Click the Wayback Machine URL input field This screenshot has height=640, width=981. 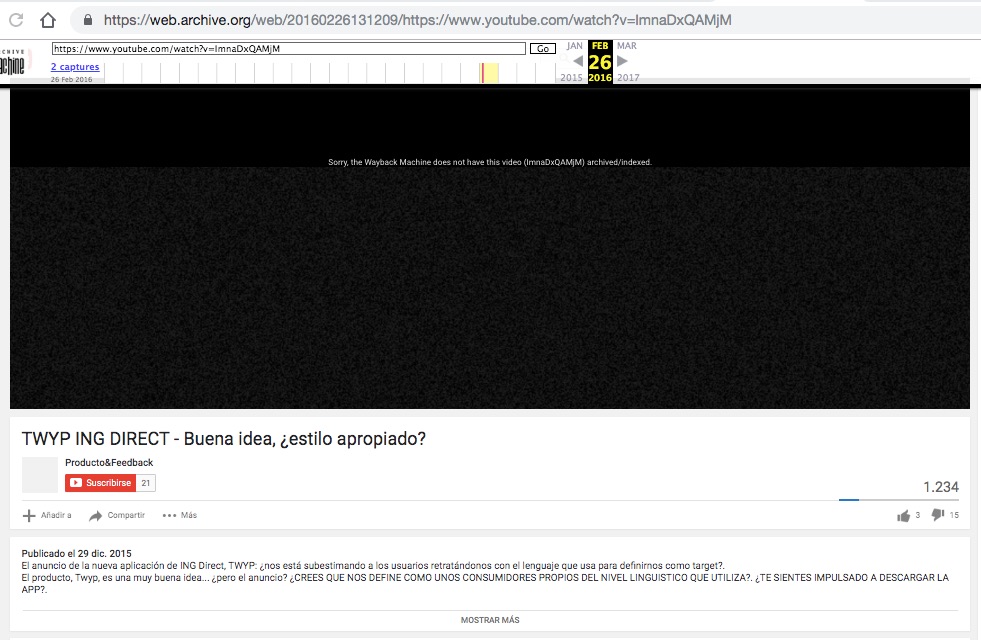pos(288,48)
